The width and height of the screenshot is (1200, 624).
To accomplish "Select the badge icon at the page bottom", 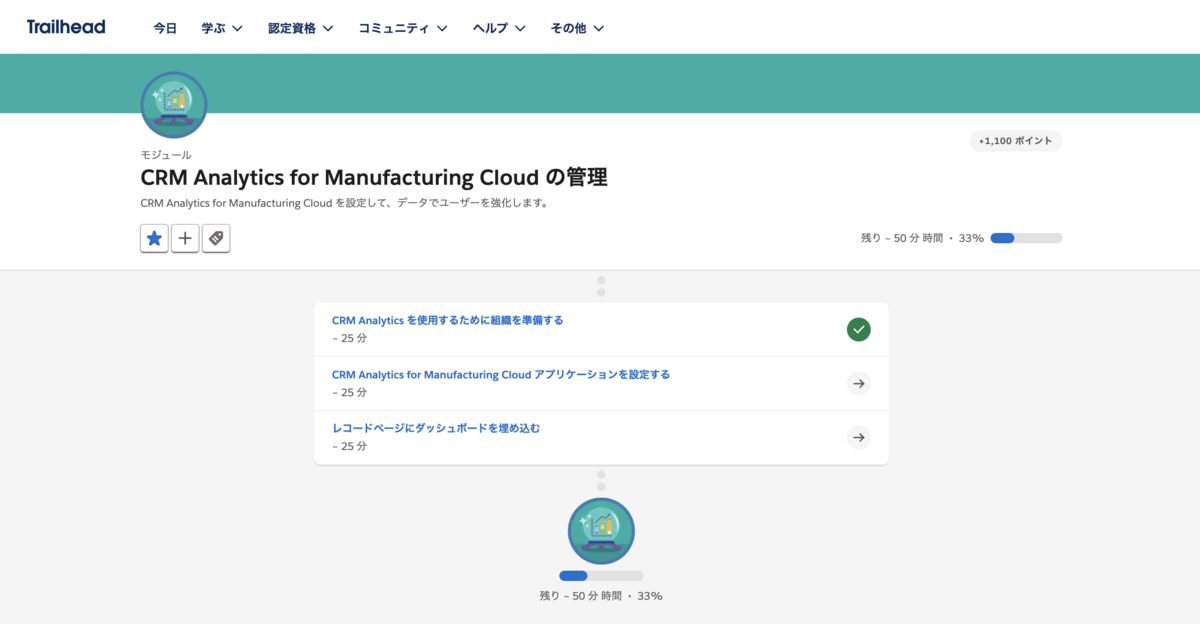I will 601,531.
